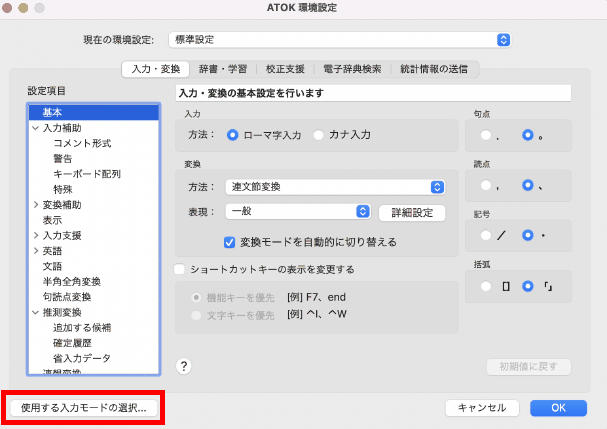Open the 現在の環境設定 dropdown
Viewport: 607px width, 429px height.
coord(340,40)
